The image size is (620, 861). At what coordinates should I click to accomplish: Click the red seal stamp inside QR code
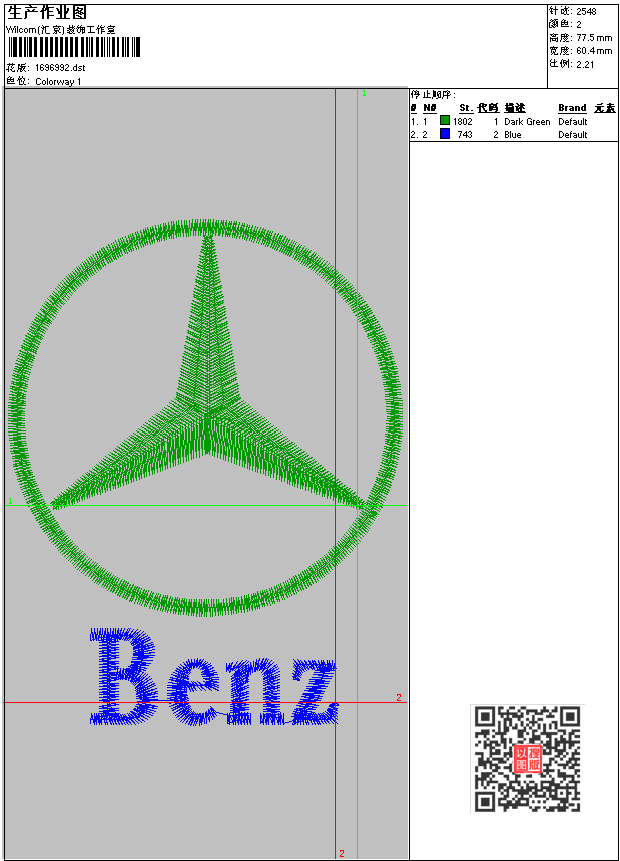pyautogui.click(x=528, y=759)
